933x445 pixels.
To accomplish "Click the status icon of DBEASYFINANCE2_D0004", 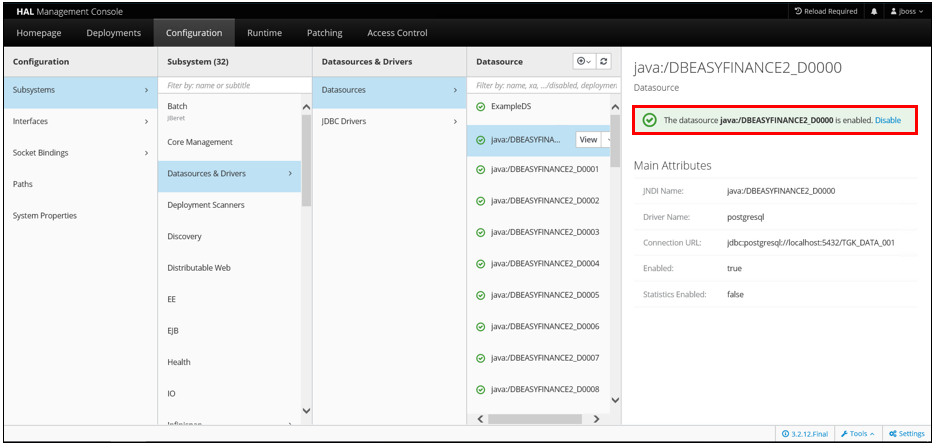I will [481, 264].
